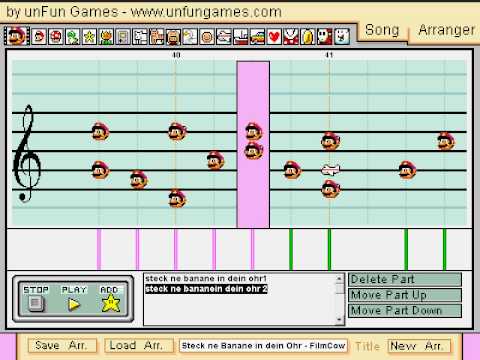Select the small Mario instrument icon
The height and width of the screenshot is (360, 480).
pyautogui.click(x=39, y=37)
